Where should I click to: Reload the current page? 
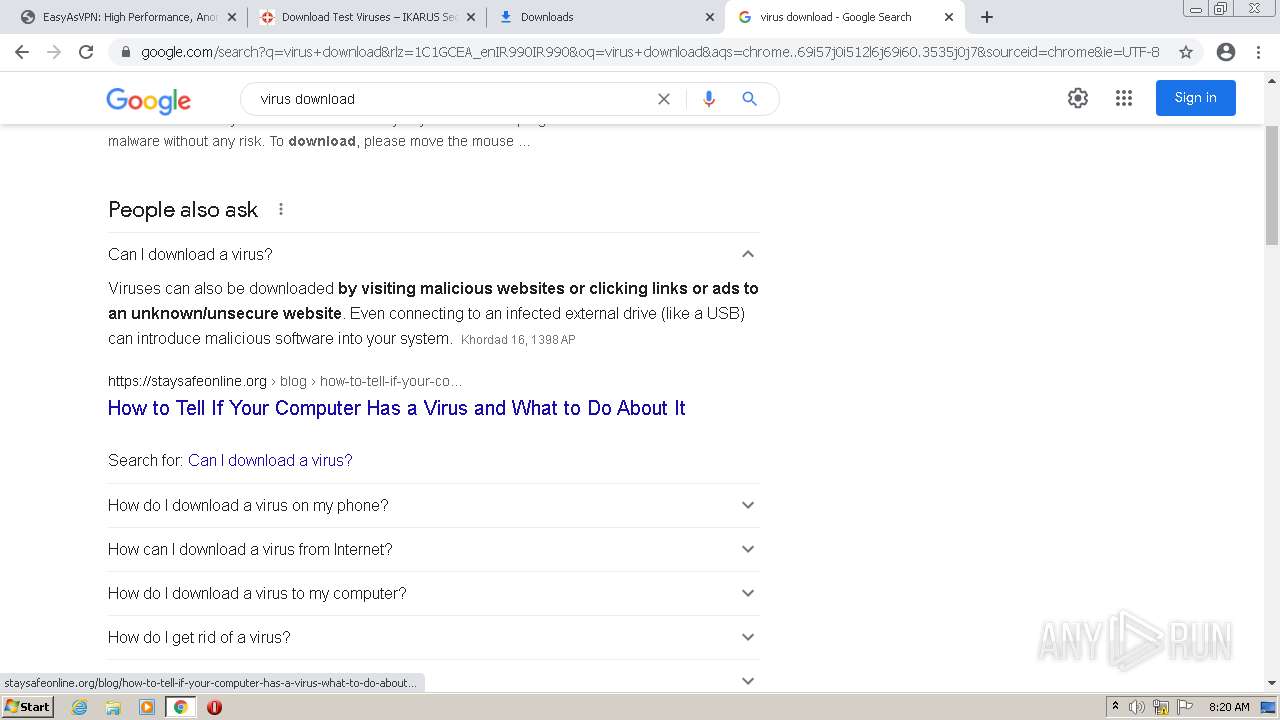click(x=86, y=52)
